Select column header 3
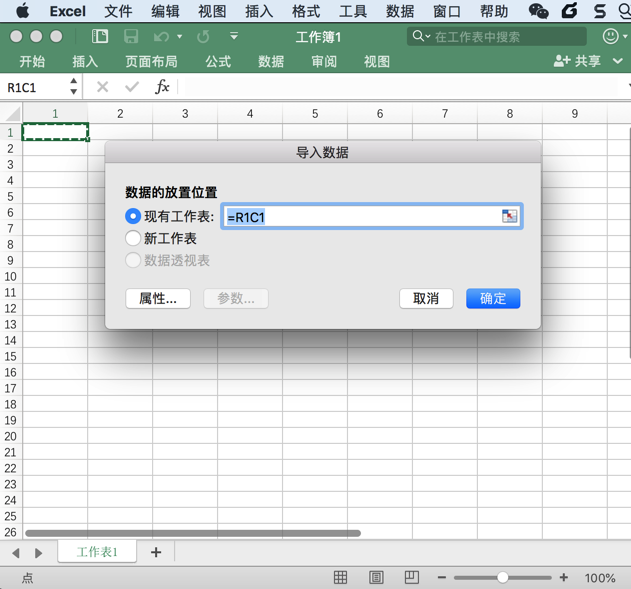631x589 pixels. tap(185, 114)
